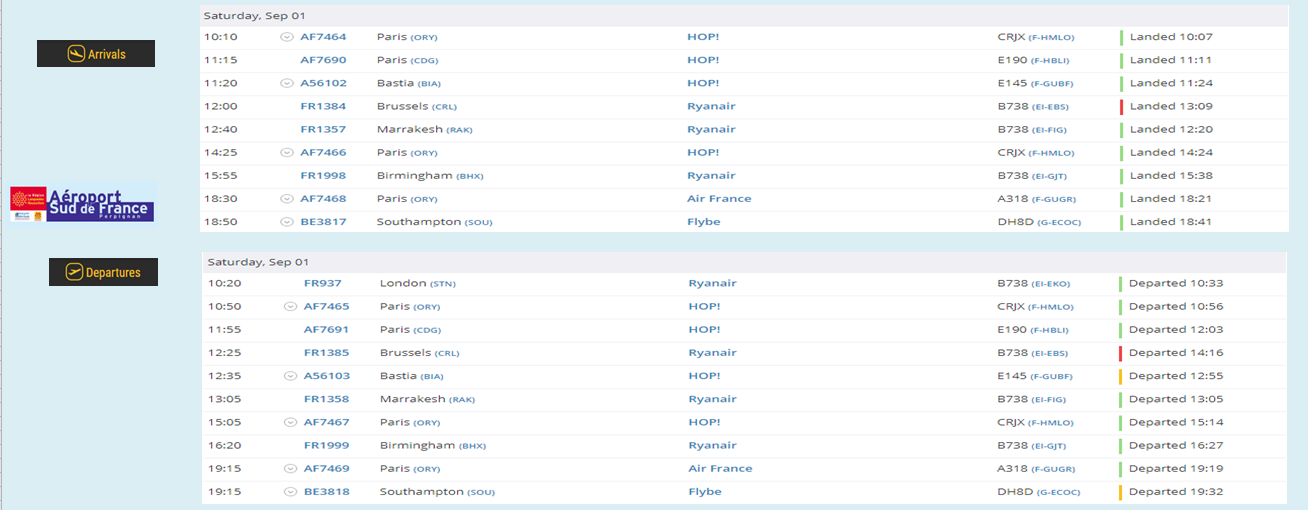Click Marrakesh destination in FR1358 row
The height and width of the screenshot is (510, 1308).
pos(413,399)
